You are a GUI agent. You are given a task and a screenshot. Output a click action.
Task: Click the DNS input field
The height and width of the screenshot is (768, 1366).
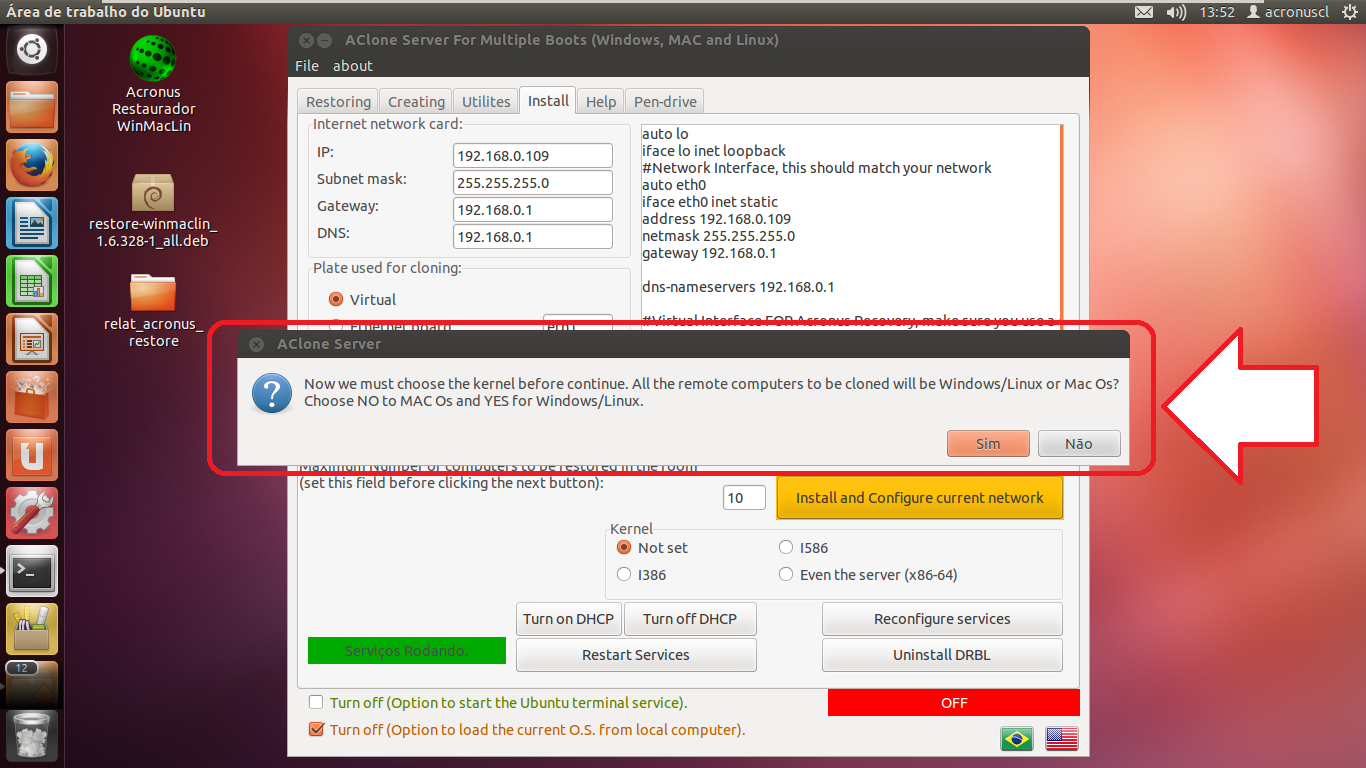coord(532,236)
